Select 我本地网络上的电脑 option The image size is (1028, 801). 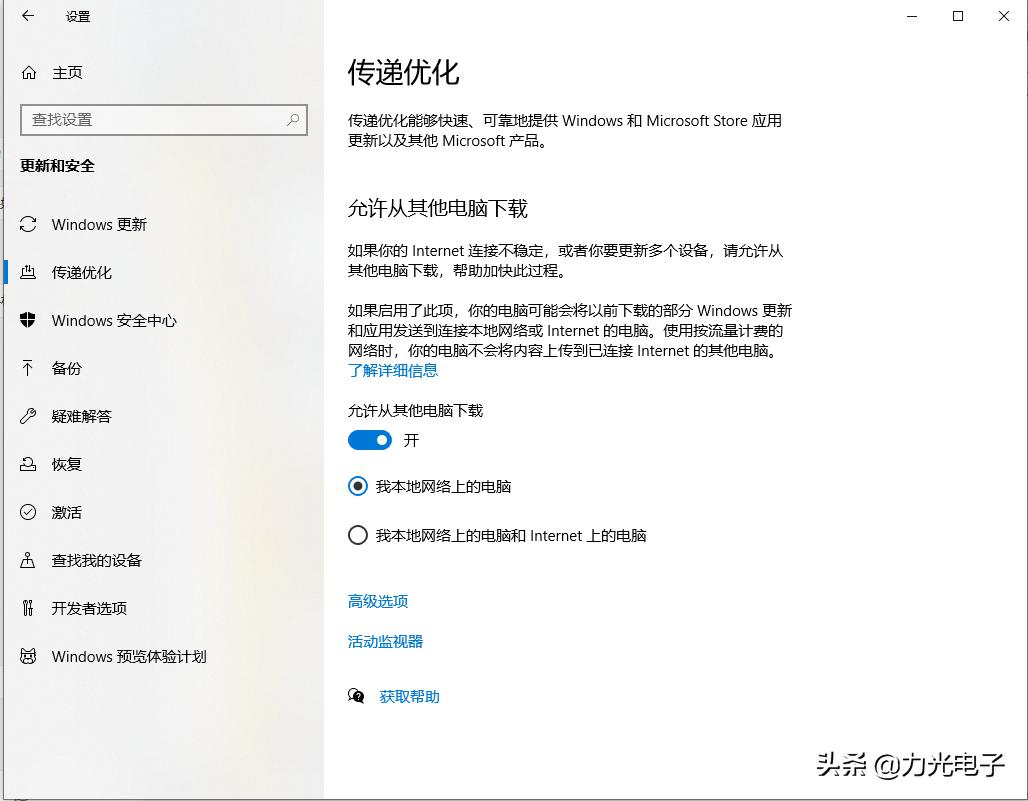coord(358,486)
